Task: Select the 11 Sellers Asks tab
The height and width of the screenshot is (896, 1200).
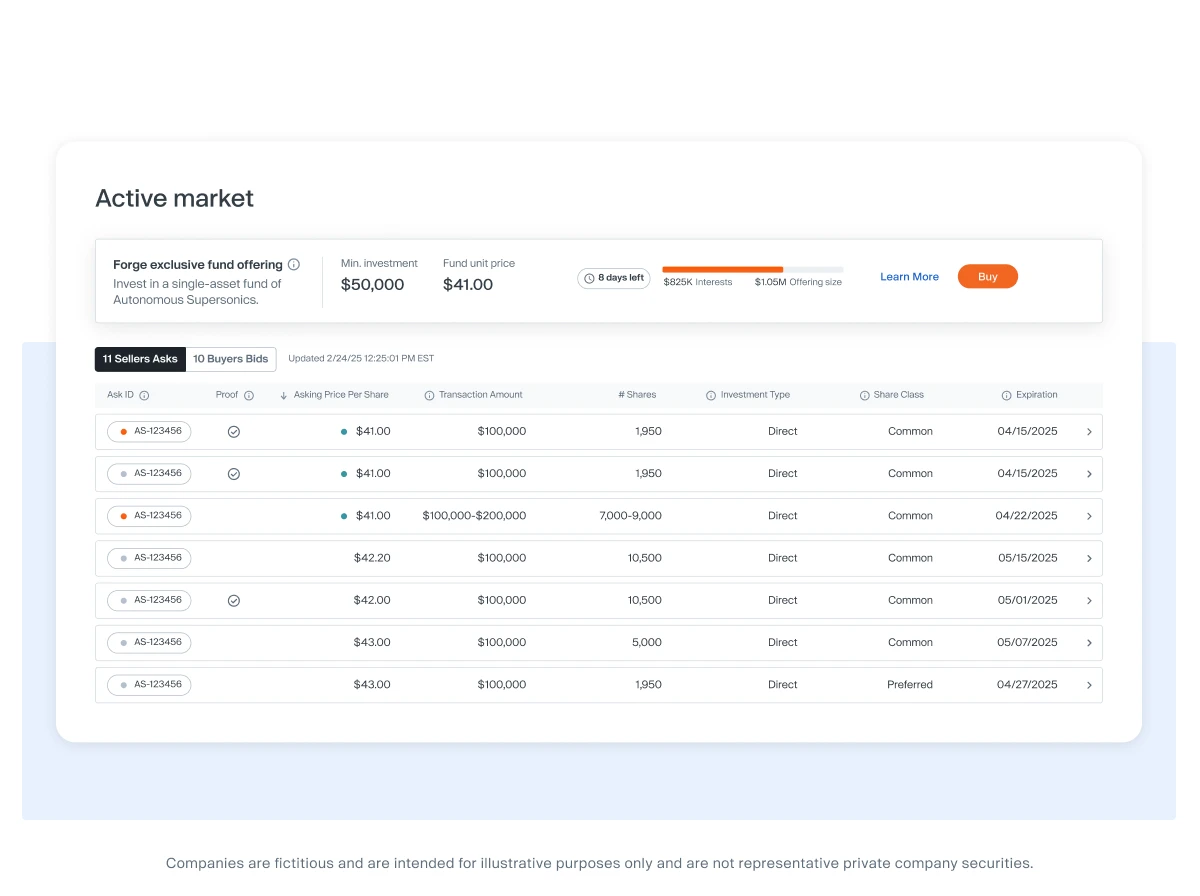Action: 140,359
